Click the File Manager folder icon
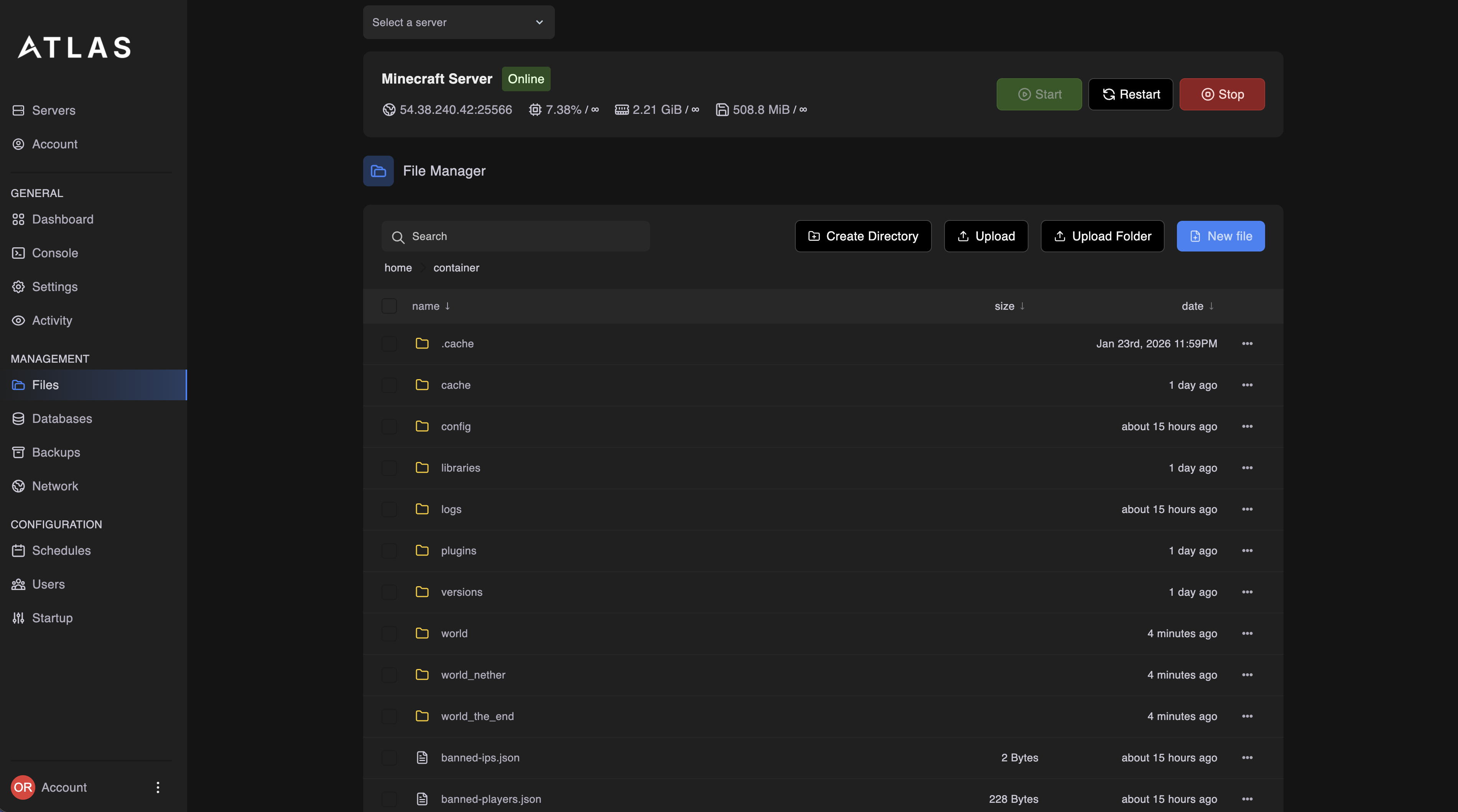 378,171
